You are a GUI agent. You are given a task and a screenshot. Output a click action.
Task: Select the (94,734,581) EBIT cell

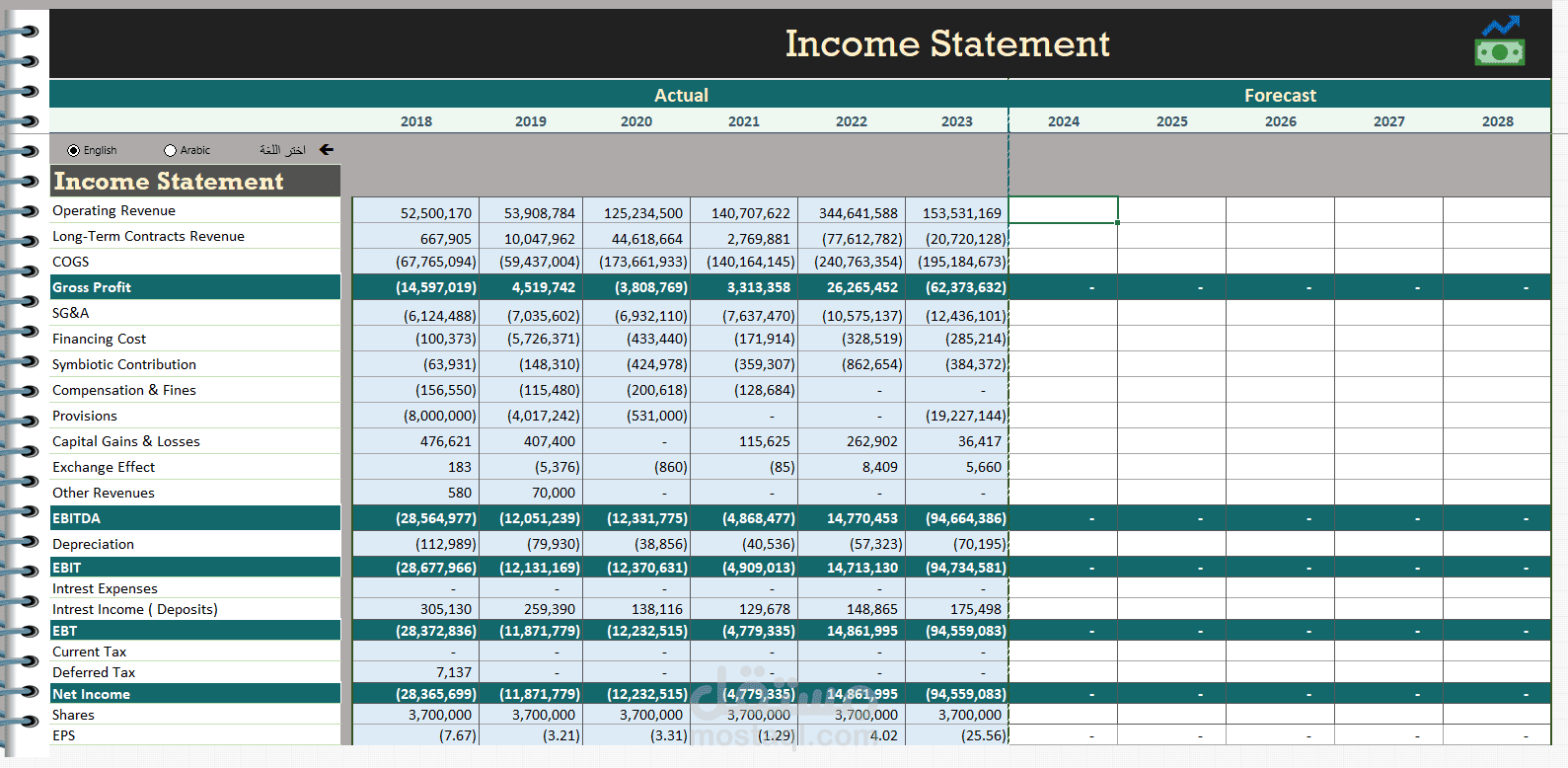957,568
